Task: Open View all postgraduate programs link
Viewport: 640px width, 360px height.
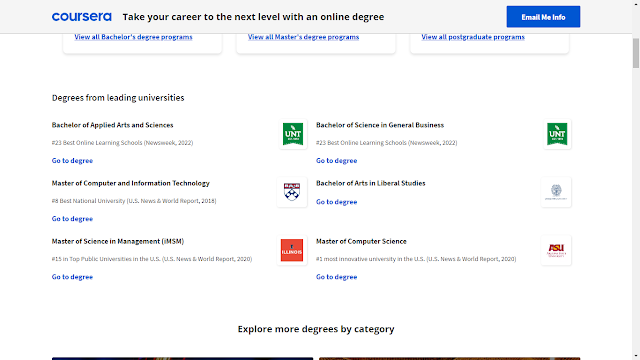Action: pos(473,37)
